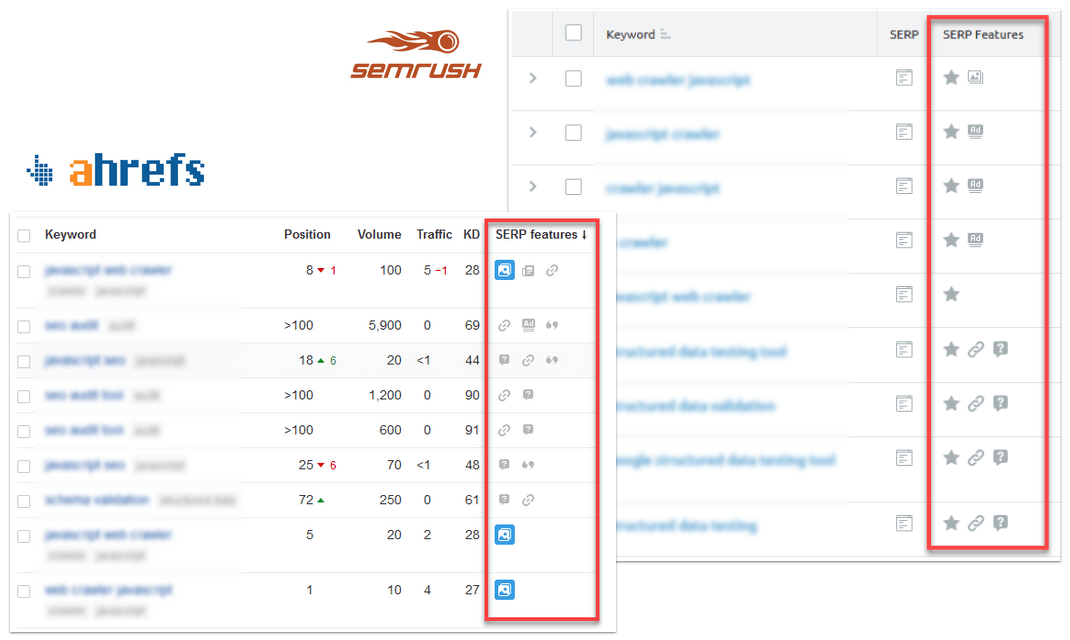Click the Ad icon in SEMrush 'crawler javascript' row
The width and height of the screenshot is (1070, 640).
pyautogui.click(x=976, y=185)
